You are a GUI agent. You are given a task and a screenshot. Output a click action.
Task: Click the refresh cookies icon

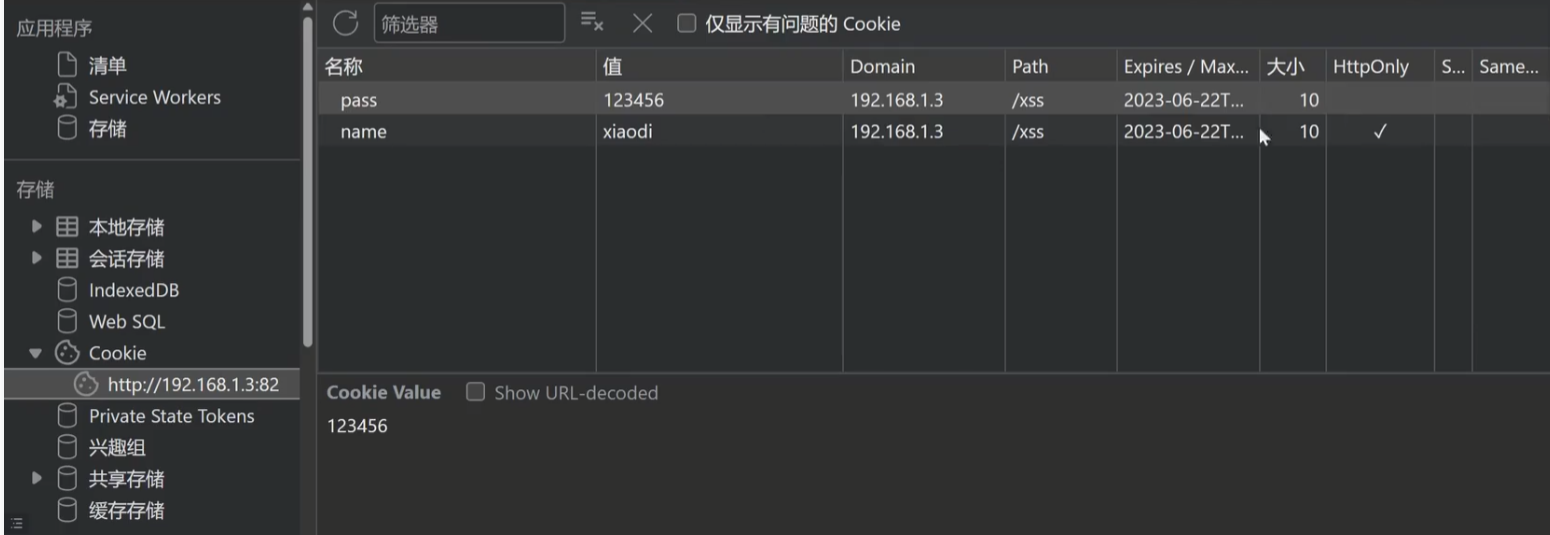(x=344, y=23)
